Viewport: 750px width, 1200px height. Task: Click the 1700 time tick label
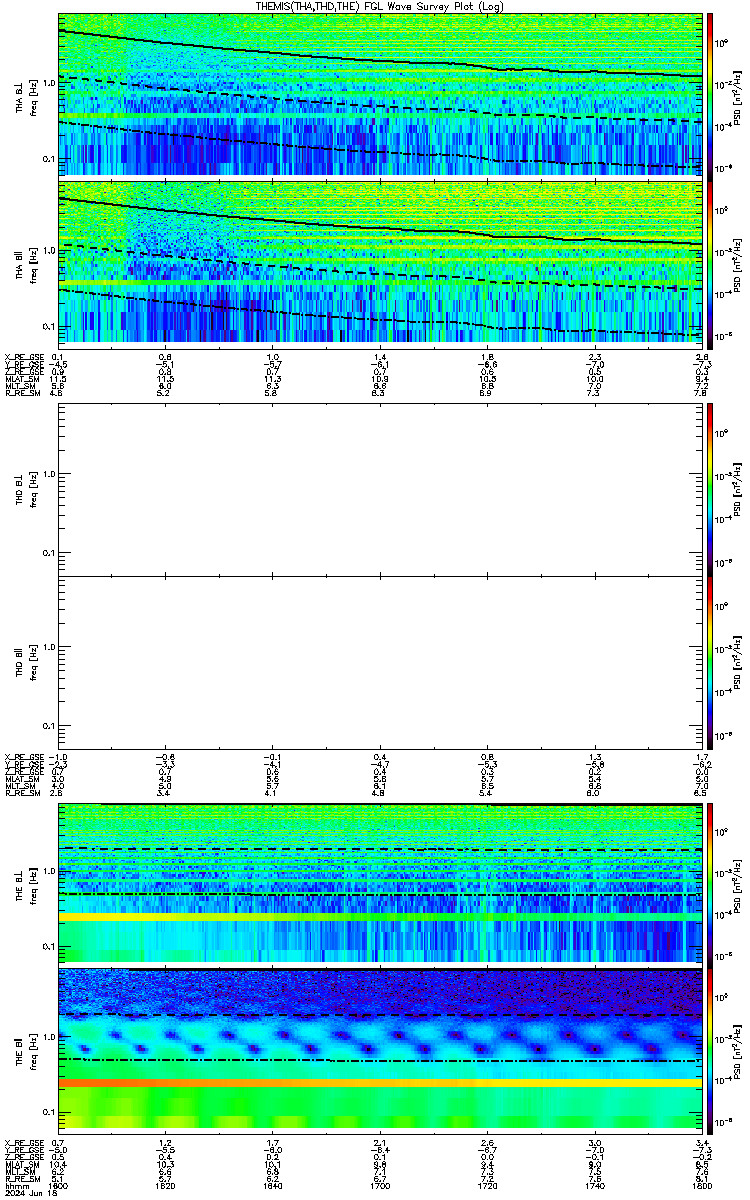[x=381, y=1185]
